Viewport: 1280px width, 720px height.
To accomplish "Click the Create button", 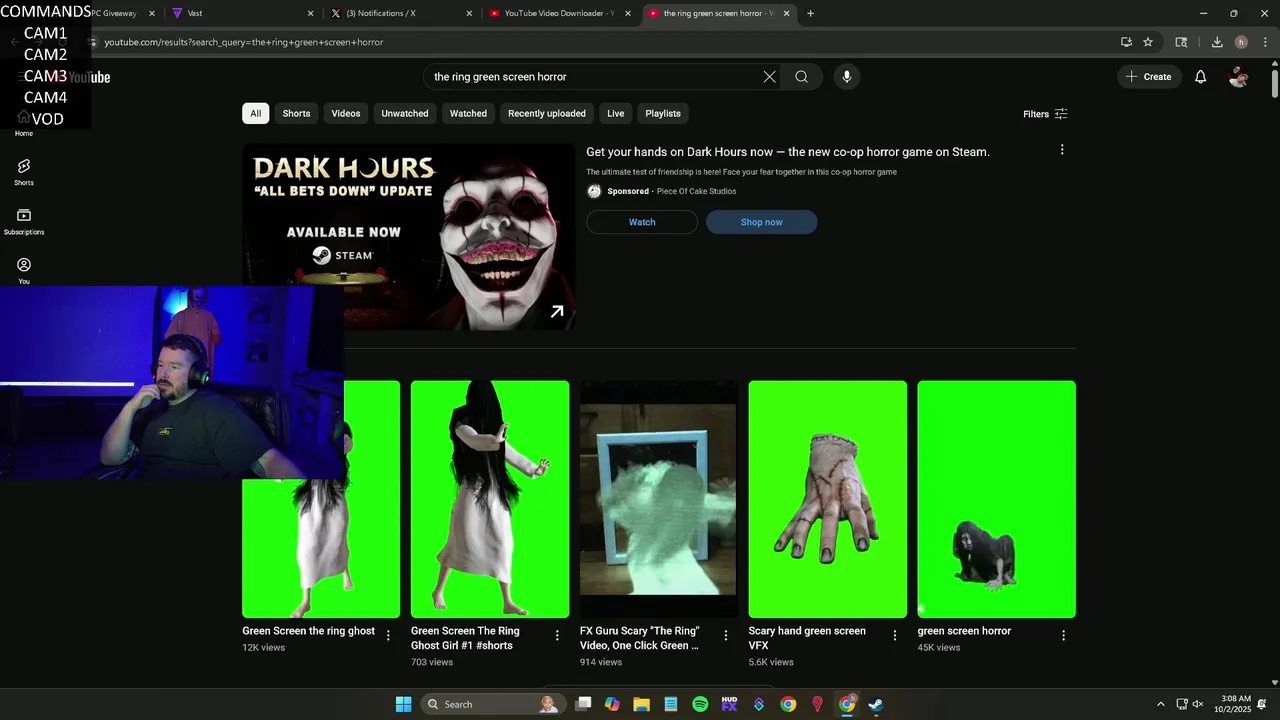I will pyautogui.click(x=1148, y=77).
